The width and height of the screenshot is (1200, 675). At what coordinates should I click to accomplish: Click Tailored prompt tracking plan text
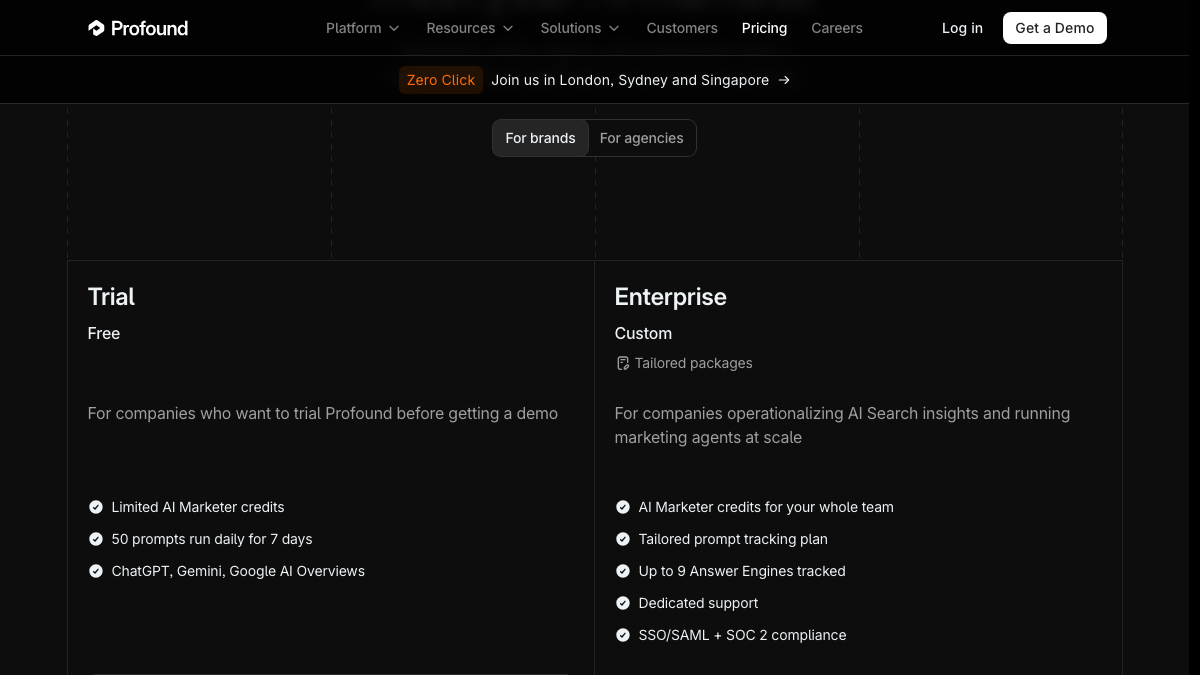click(733, 539)
